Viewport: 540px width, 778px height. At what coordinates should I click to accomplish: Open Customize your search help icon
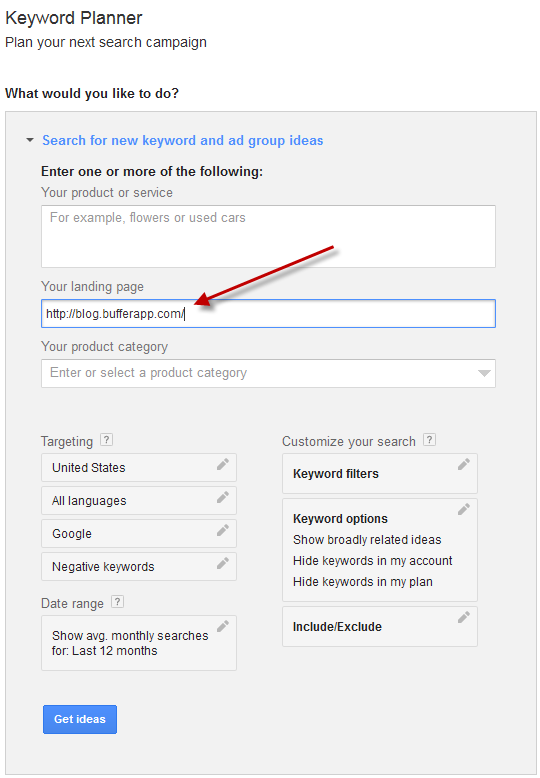429,440
